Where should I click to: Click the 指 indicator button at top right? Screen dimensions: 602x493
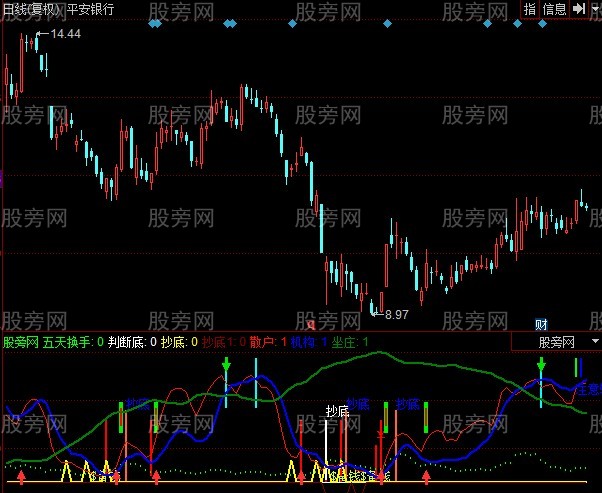530,8
